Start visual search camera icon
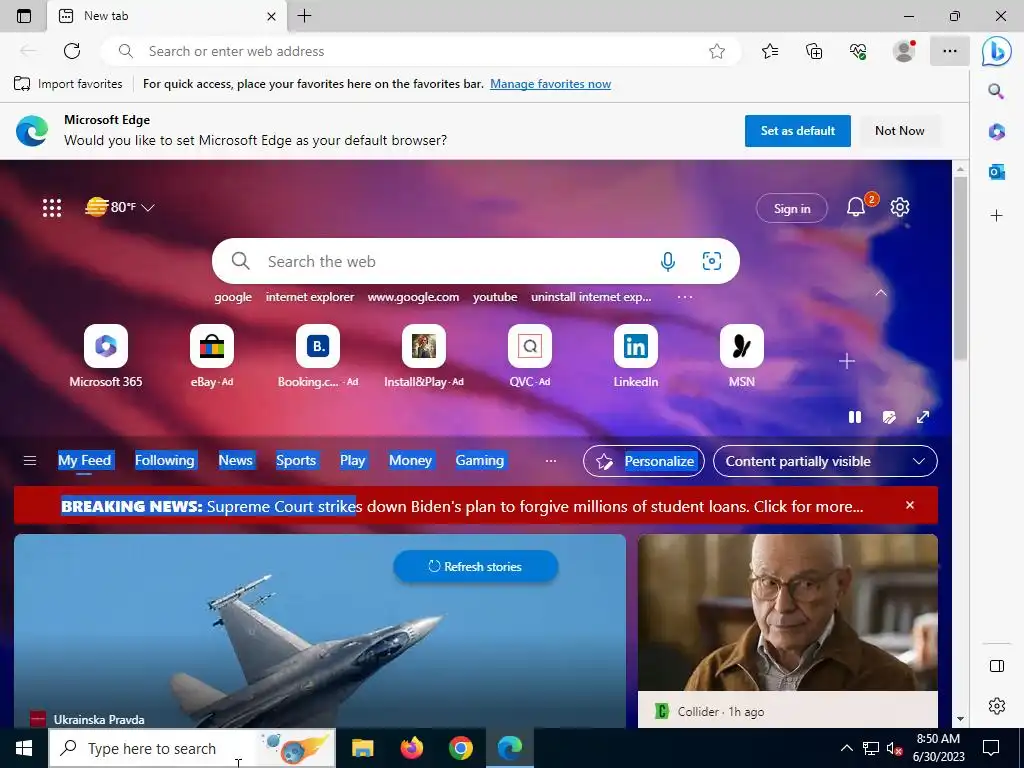The width and height of the screenshot is (1024, 768). pyautogui.click(x=712, y=261)
